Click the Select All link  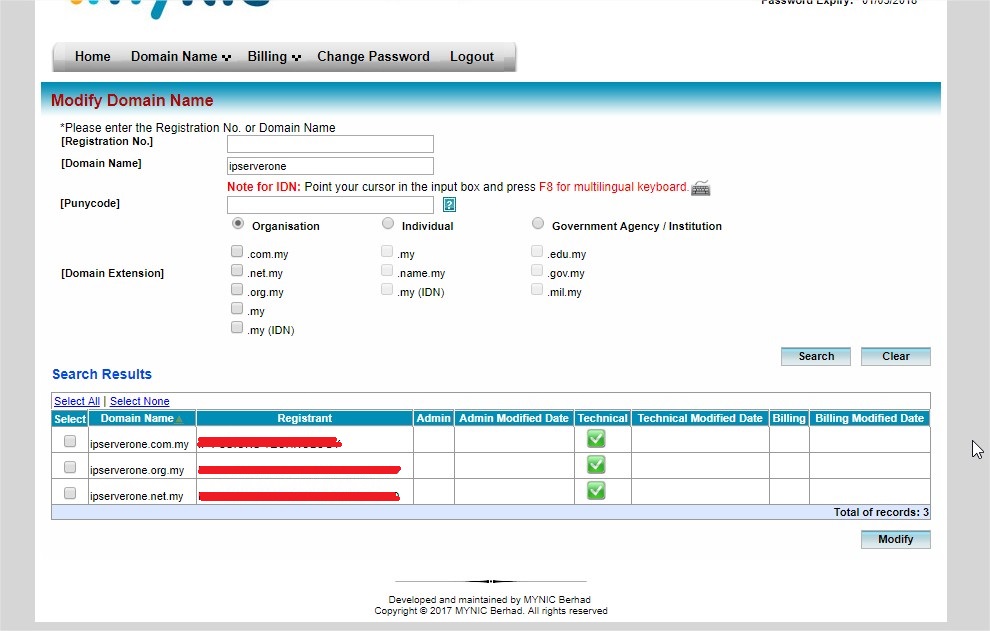point(77,401)
